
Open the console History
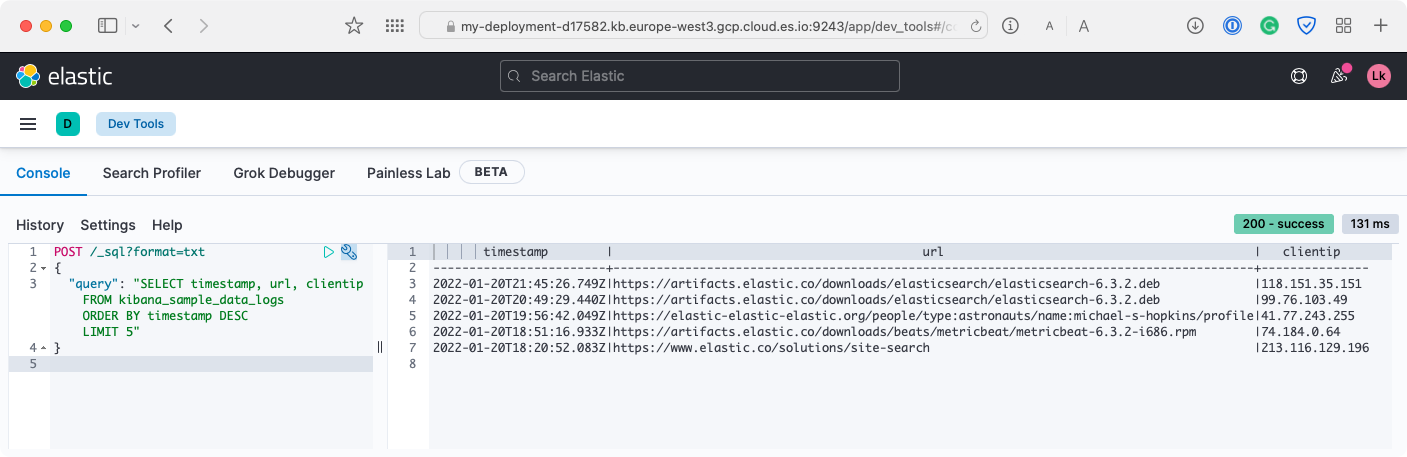[x=40, y=225]
